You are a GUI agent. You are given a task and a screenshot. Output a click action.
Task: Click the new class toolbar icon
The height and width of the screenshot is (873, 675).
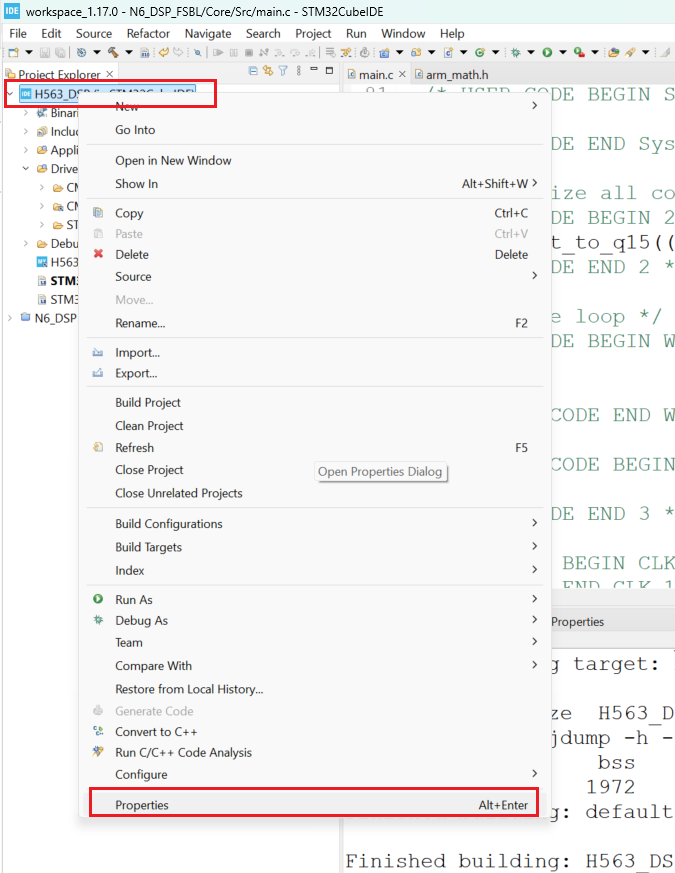480,52
